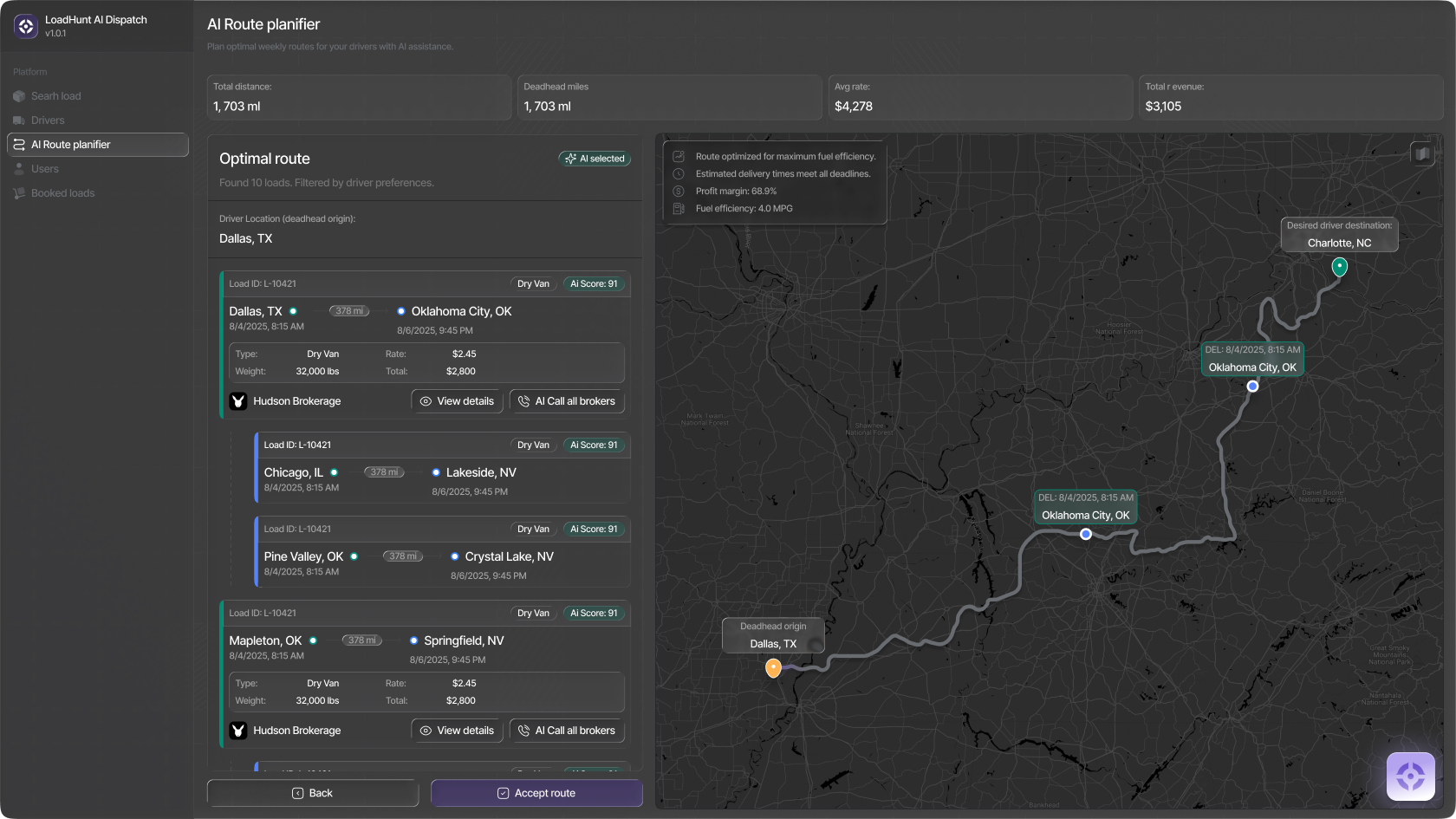Click the green Charlotte destination pin
Screen dimensions: 1456x819
click(1339, 267)
